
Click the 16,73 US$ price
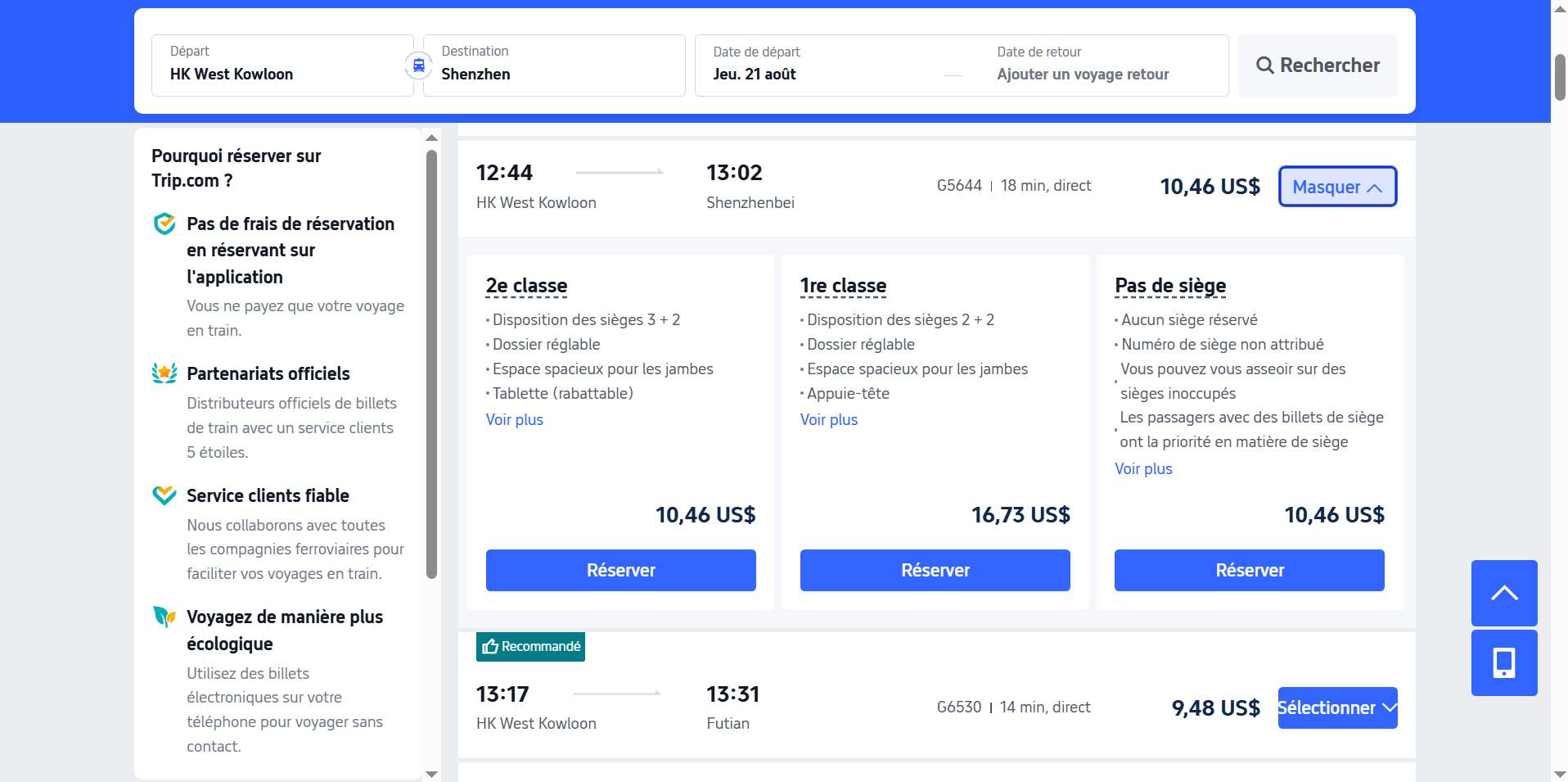(1021, 515)
